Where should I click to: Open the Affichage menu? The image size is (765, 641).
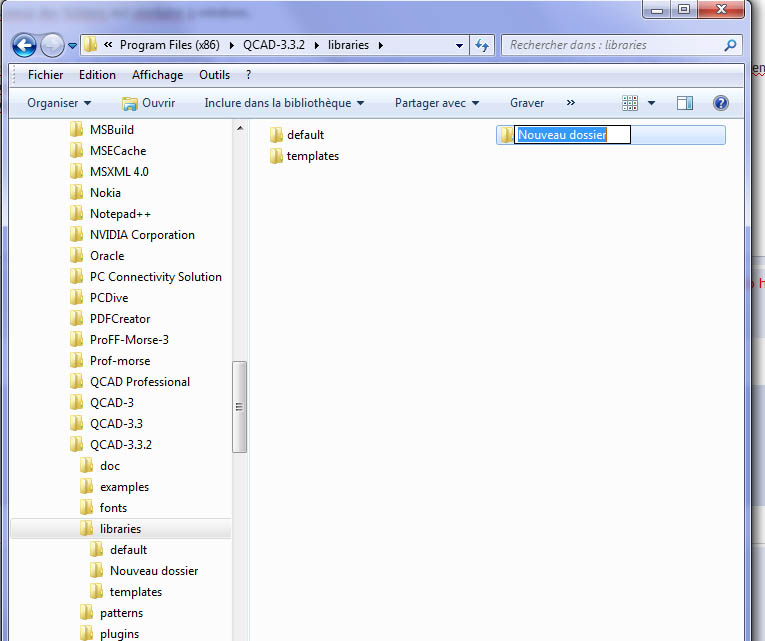click(x=158, y=75)
